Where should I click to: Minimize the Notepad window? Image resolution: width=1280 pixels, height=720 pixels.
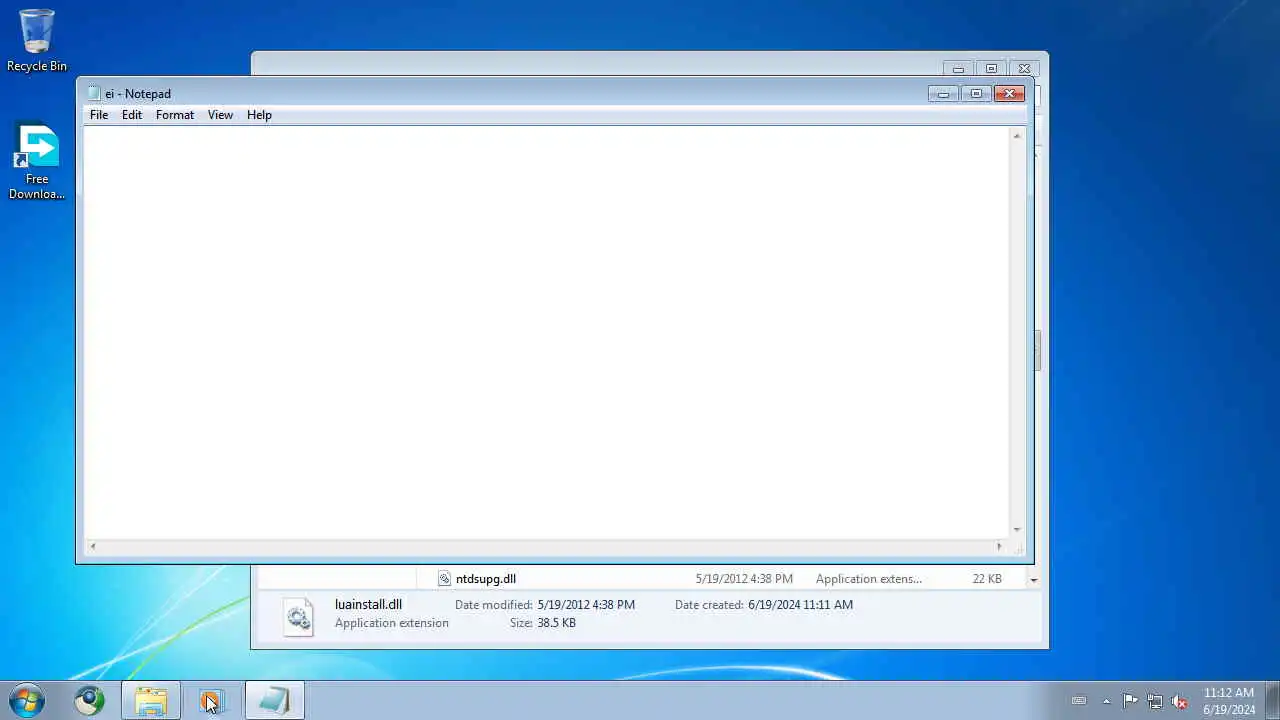click(x=943, y=94)
